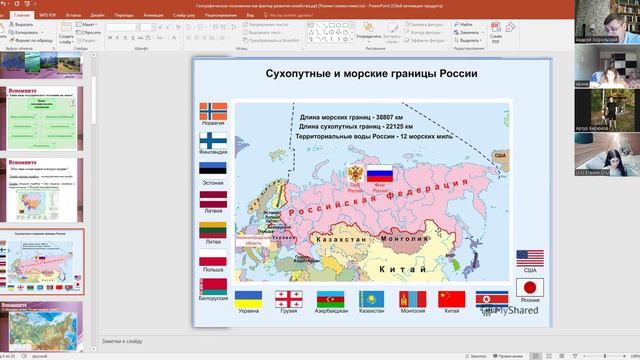Click the 'Что вы хотите сделать' search box
640x360 pixels.
click(x=288, y=15)
